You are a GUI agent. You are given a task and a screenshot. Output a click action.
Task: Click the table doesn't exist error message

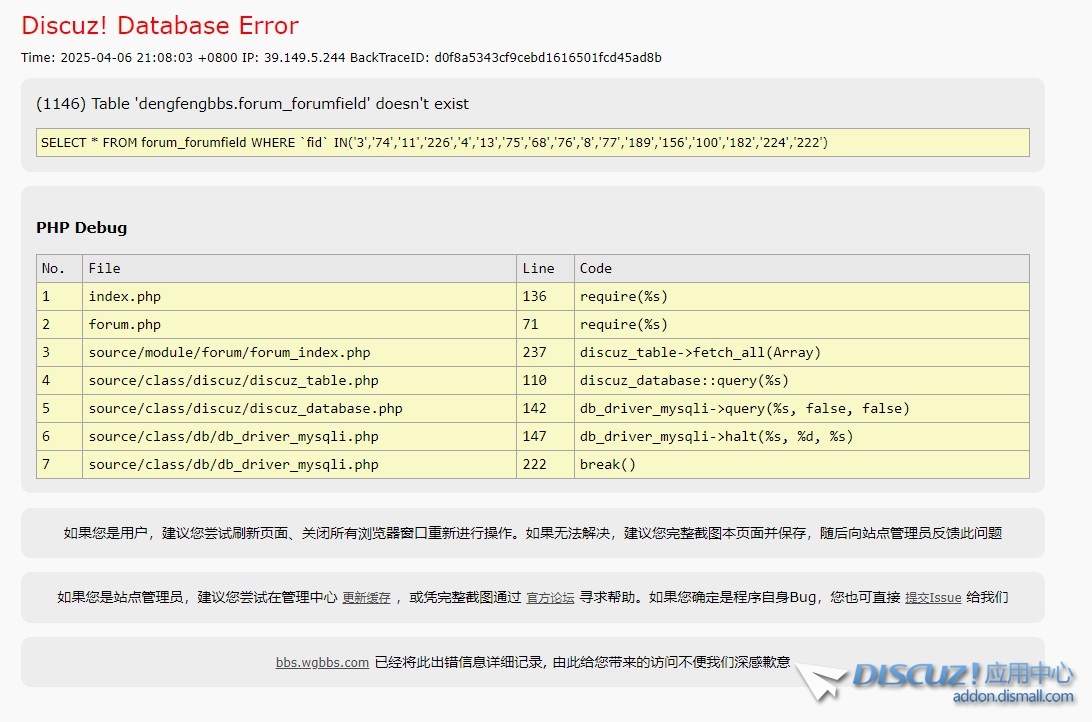(x=252, y=104)
